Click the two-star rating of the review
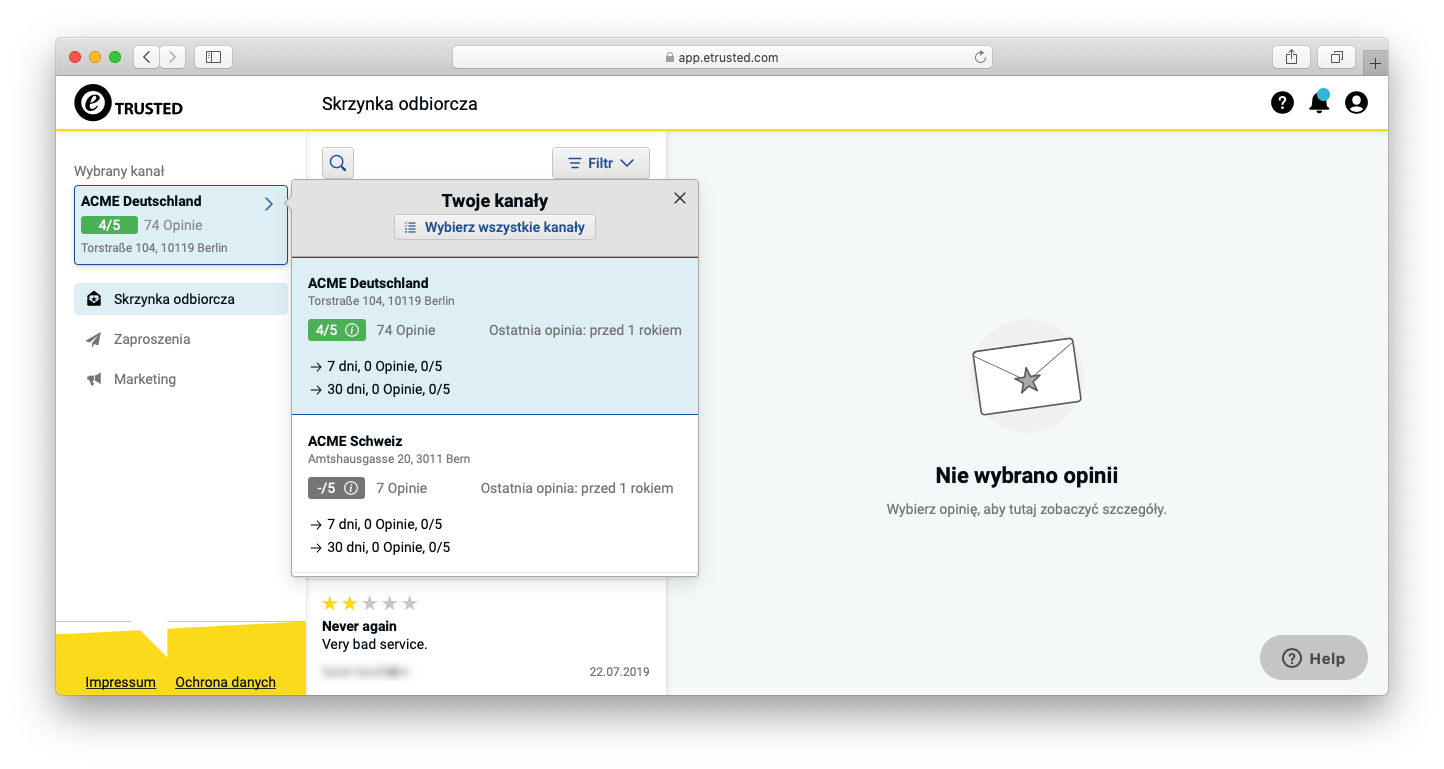Viewport: 1444px width, 769px height. point(369,603)
